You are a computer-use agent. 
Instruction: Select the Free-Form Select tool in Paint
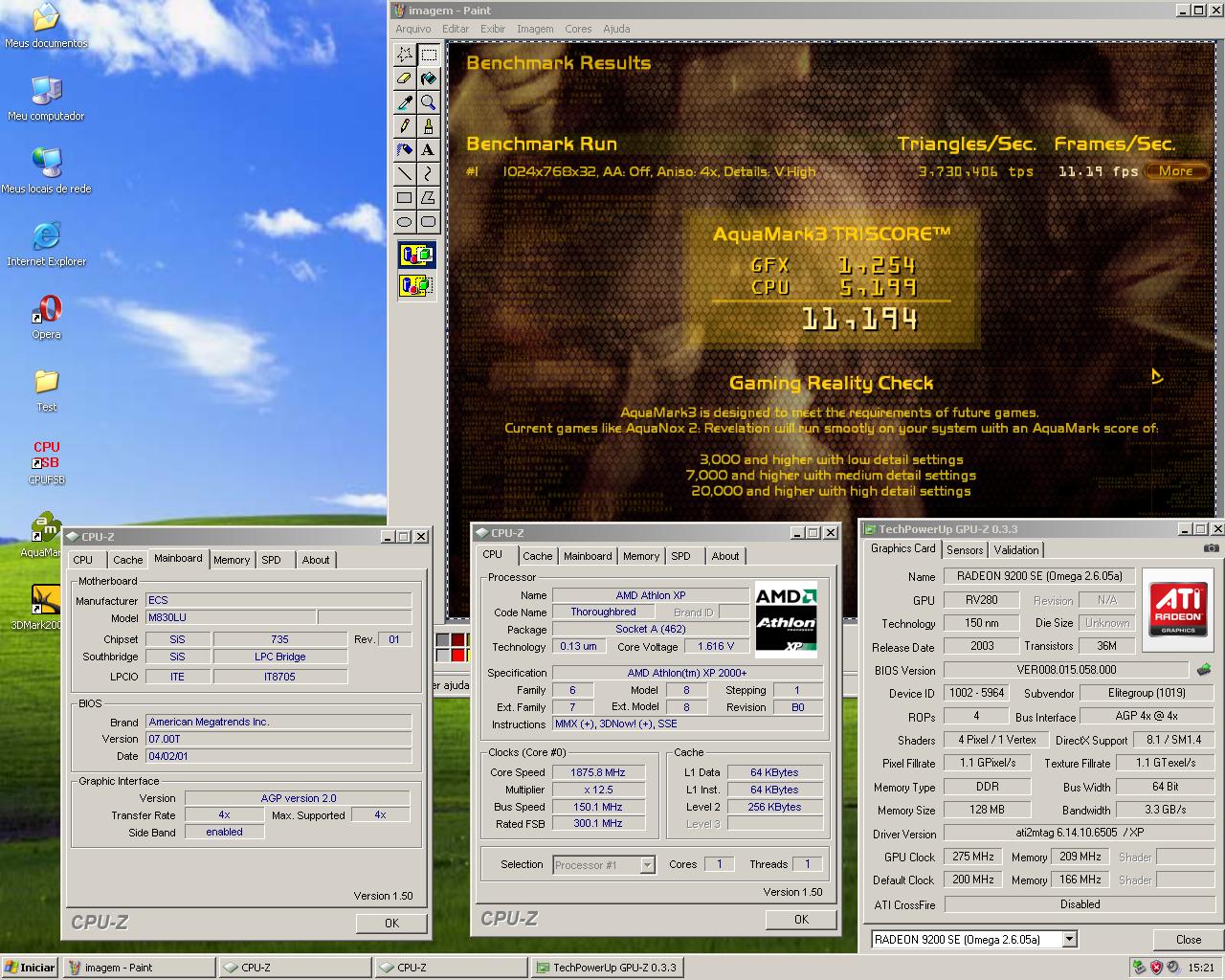click(x=405, y=55)
